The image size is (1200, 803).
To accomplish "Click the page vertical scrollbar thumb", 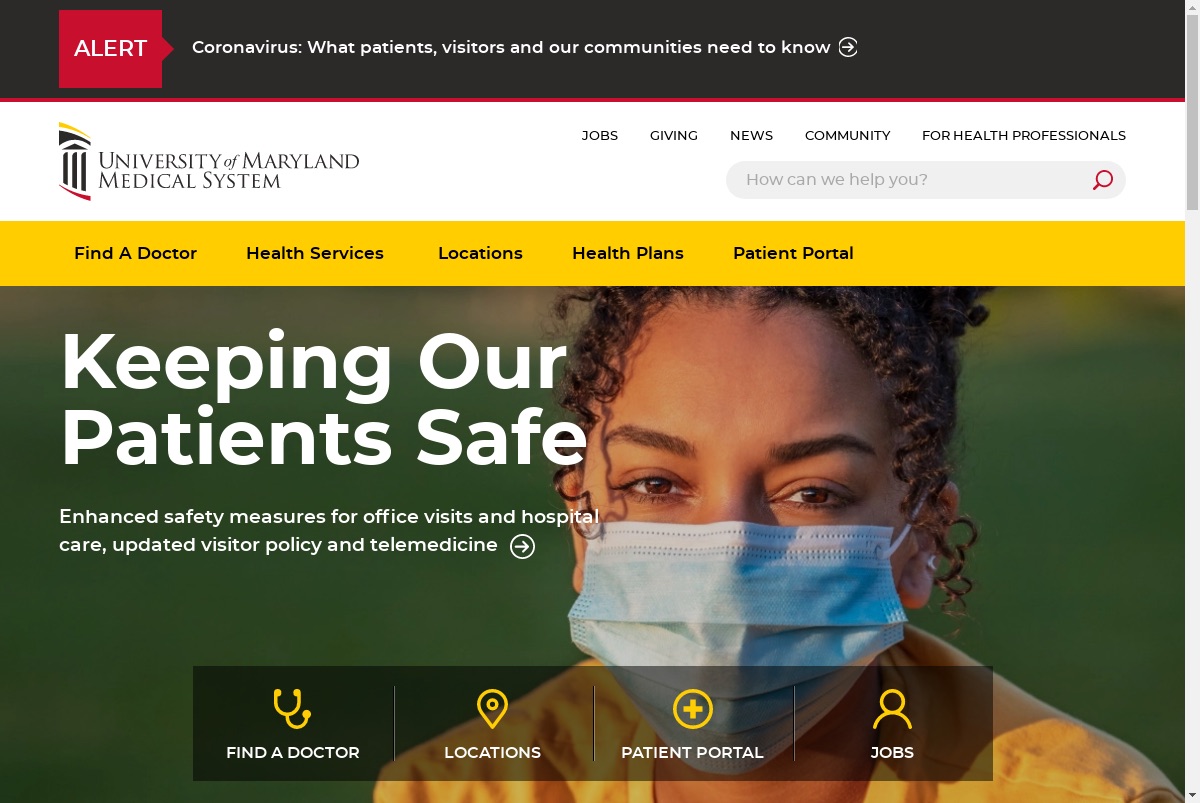I will point(1192,109).
